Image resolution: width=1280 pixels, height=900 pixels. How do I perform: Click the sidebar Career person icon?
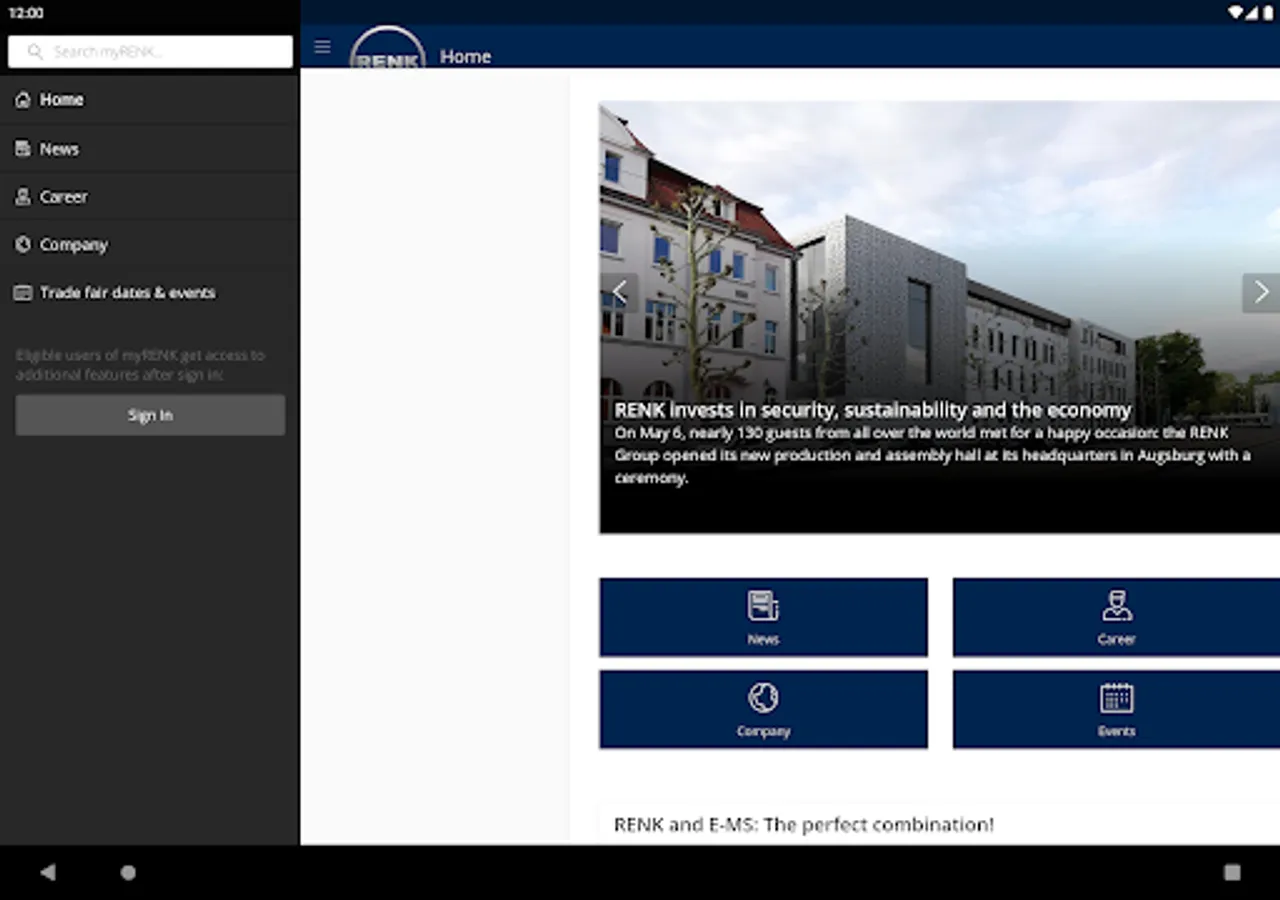point(23,197)
